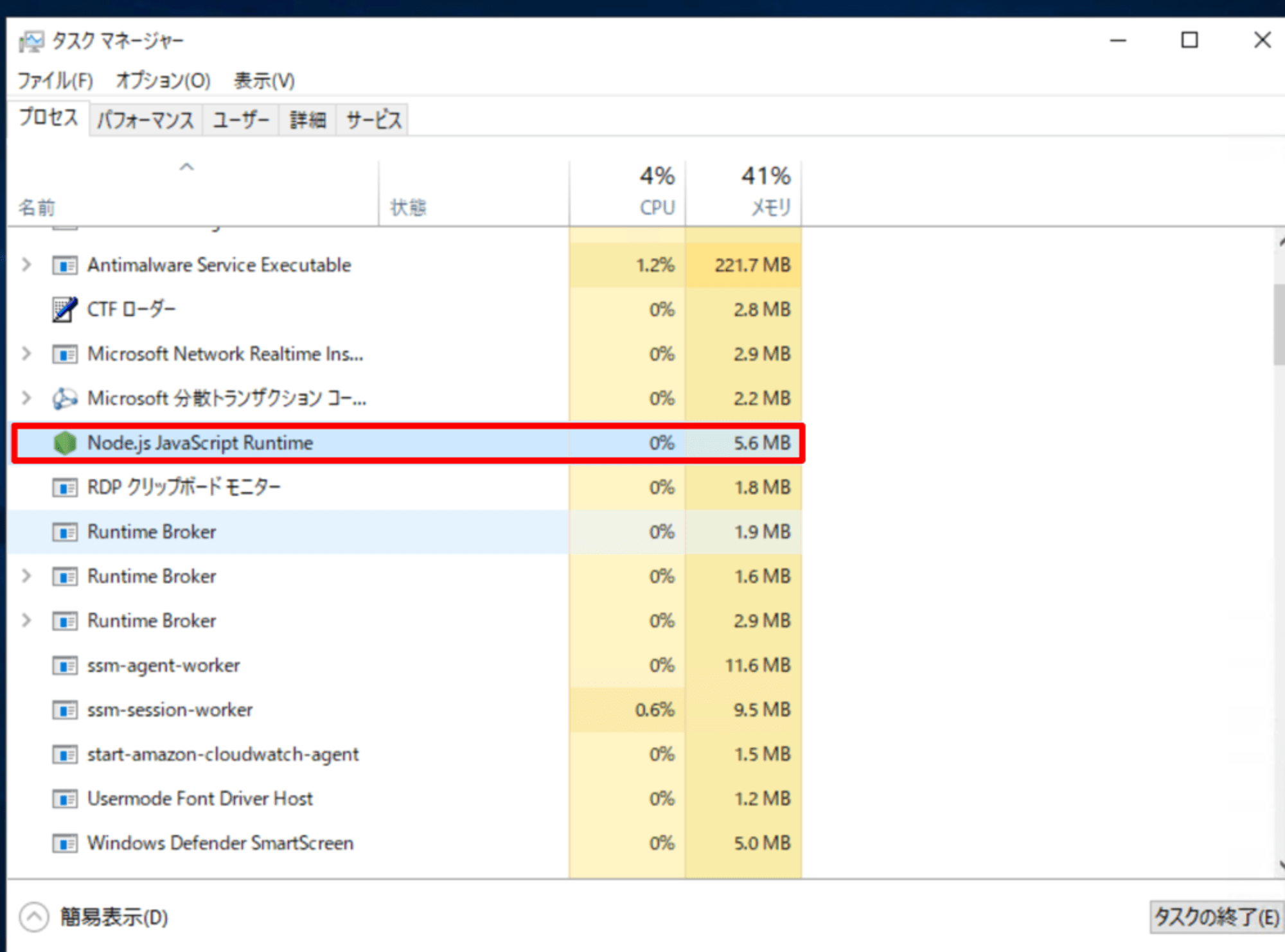Expand the Antimalware Service Executable row
1285x952 pixels.
[26, 265]
